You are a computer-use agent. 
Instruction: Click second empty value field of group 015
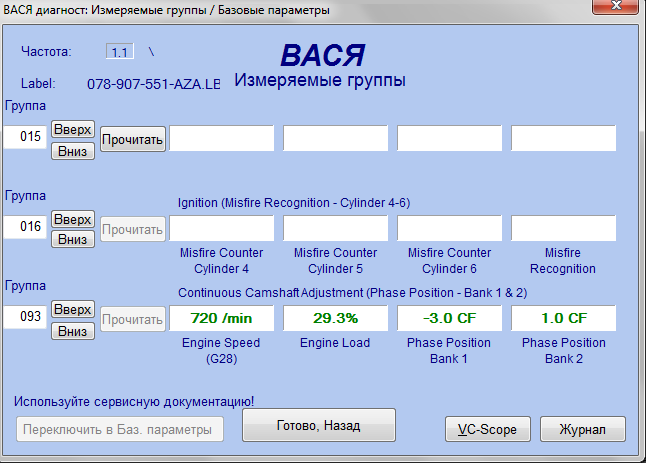(x=335, y=138)
